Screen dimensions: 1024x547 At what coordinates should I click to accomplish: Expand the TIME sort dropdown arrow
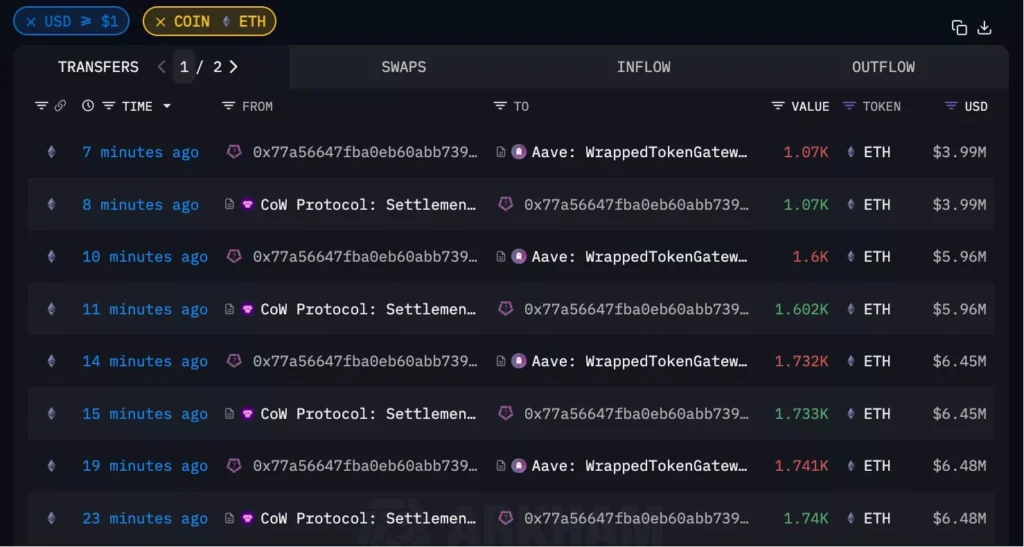[167, 106]
